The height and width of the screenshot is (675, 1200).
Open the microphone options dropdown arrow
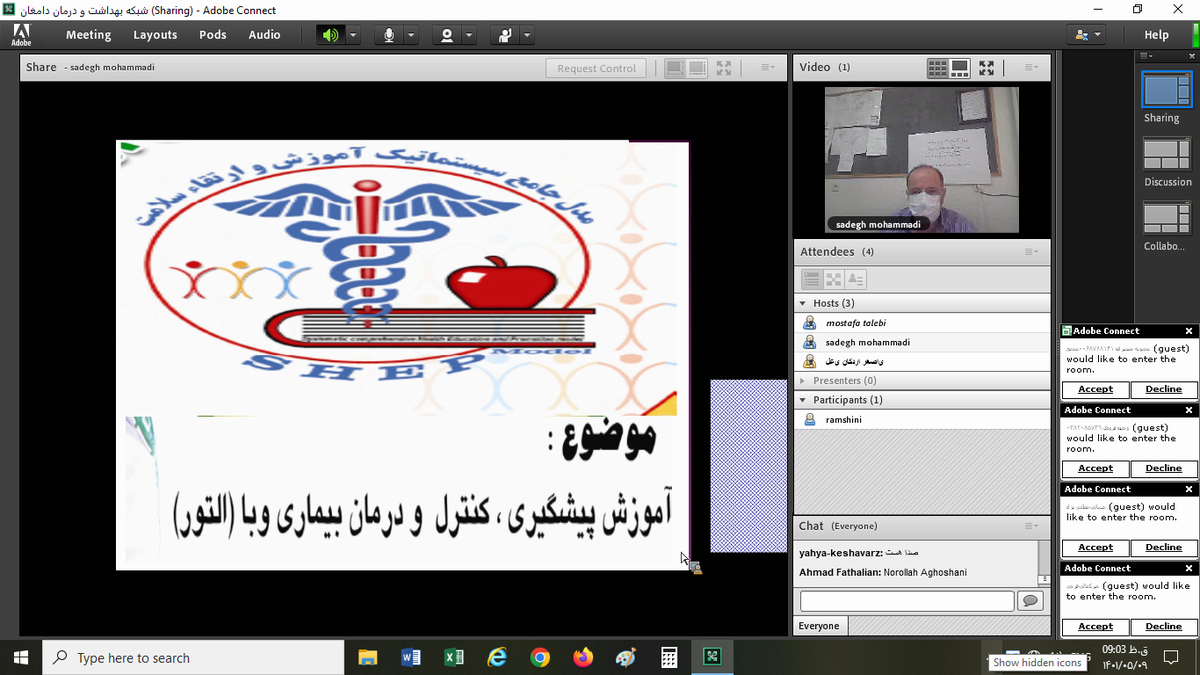tap(411, 35)
